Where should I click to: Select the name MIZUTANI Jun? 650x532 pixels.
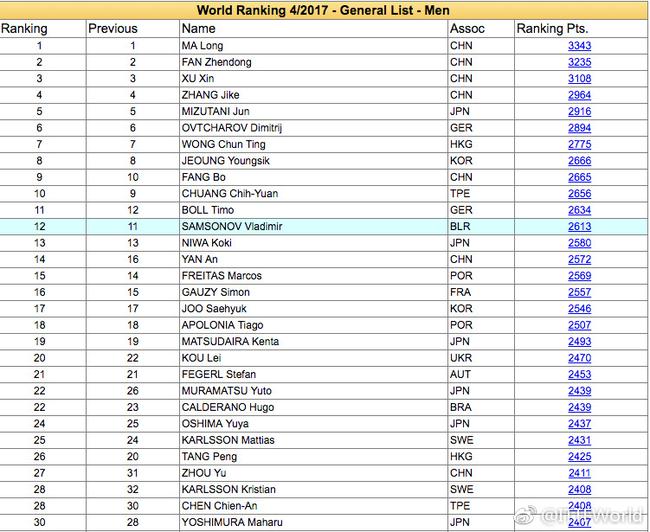[x=216, y=112]
